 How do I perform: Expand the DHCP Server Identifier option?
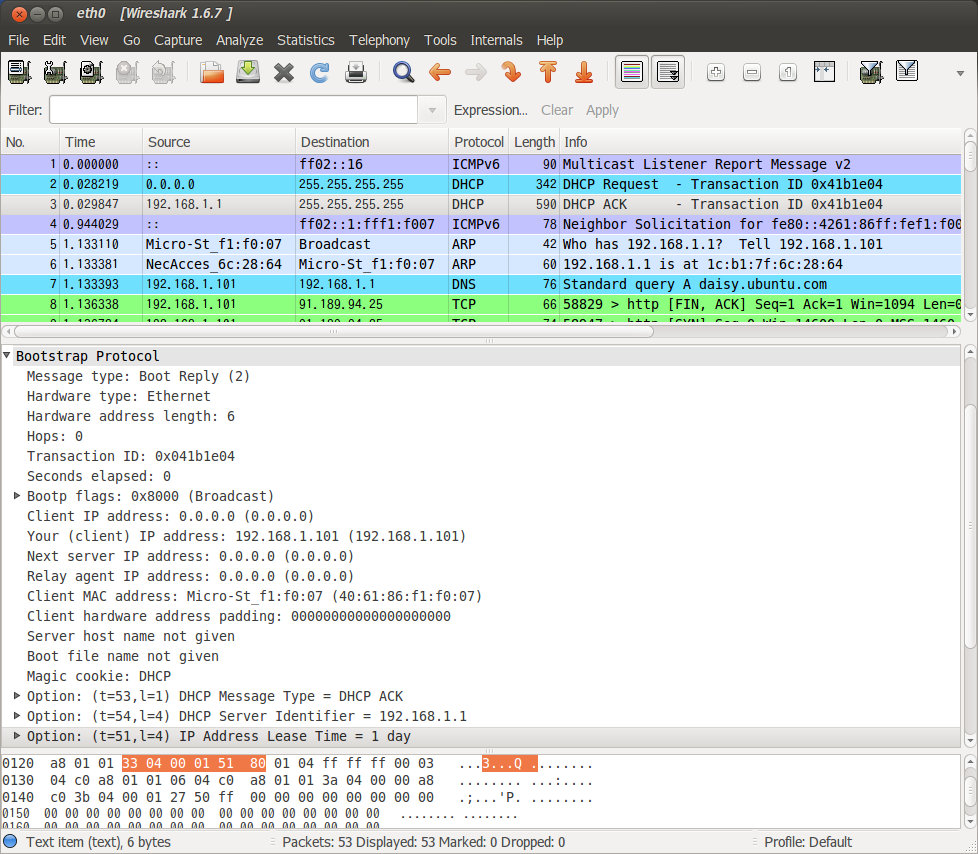pos(17,716)
